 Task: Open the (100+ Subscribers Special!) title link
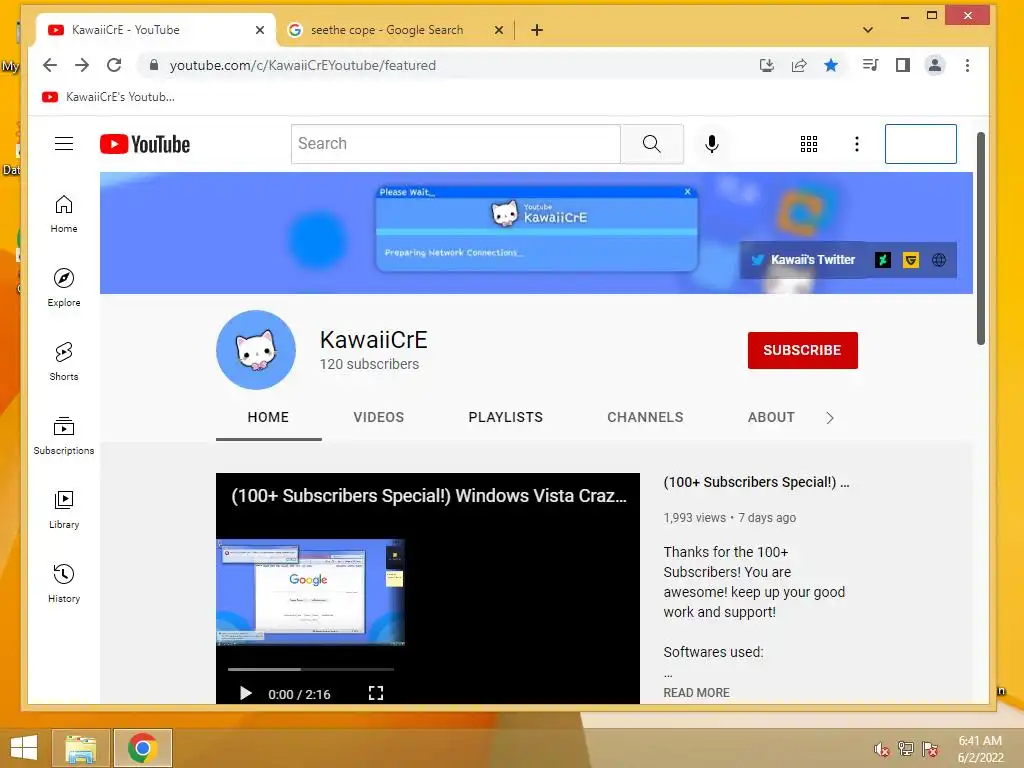tap(756, 482)
